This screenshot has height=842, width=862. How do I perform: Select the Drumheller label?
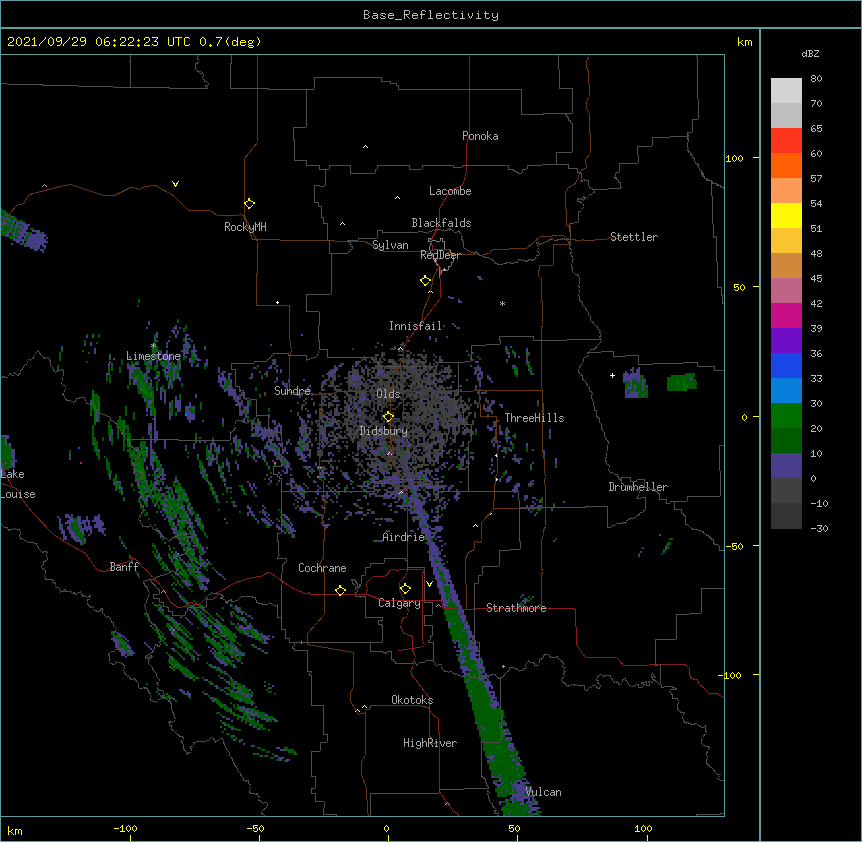[x=638, y=487]
